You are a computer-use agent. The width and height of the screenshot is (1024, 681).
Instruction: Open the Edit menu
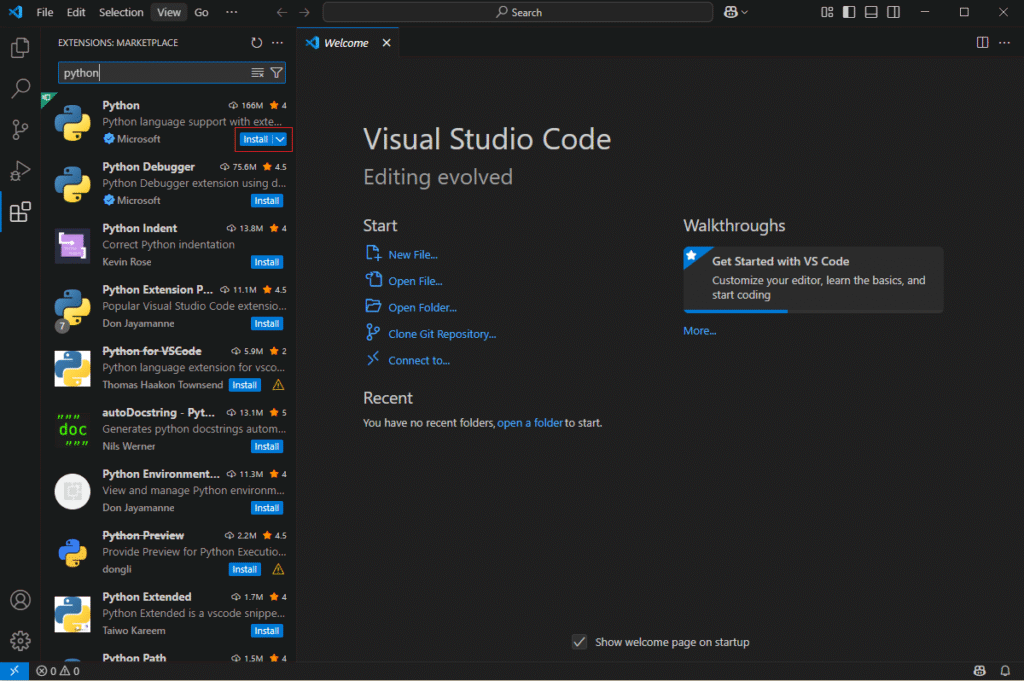pos(76,12)
